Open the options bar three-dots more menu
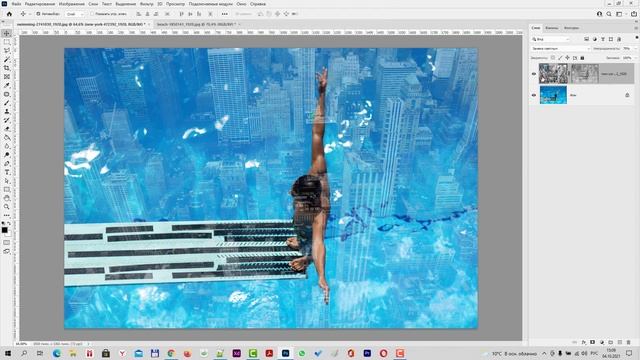The width and height of the screenshot is (640, 360). pos(224,14)
